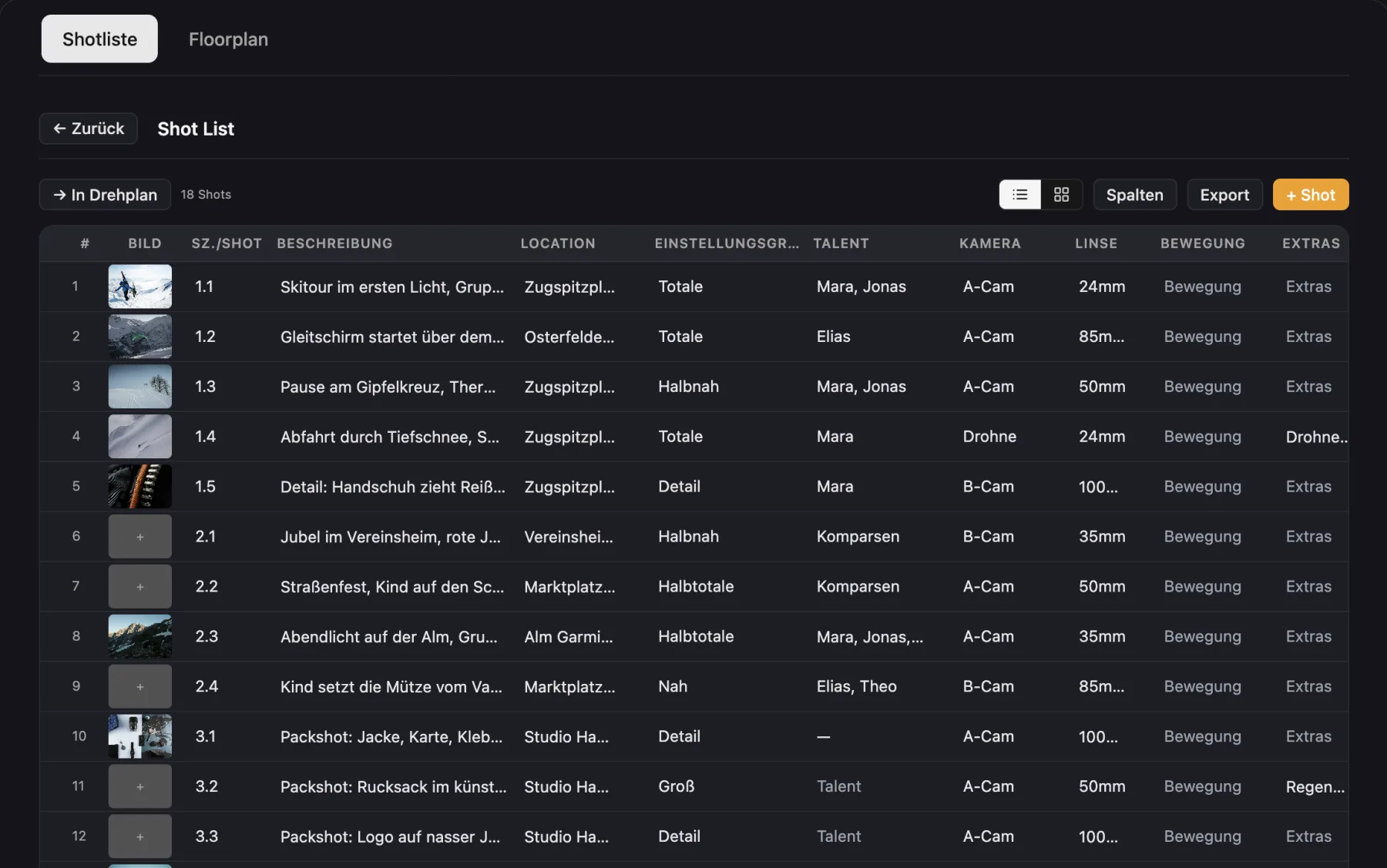
Task: Open the Floorplan tab
Action: coord(228,39)
